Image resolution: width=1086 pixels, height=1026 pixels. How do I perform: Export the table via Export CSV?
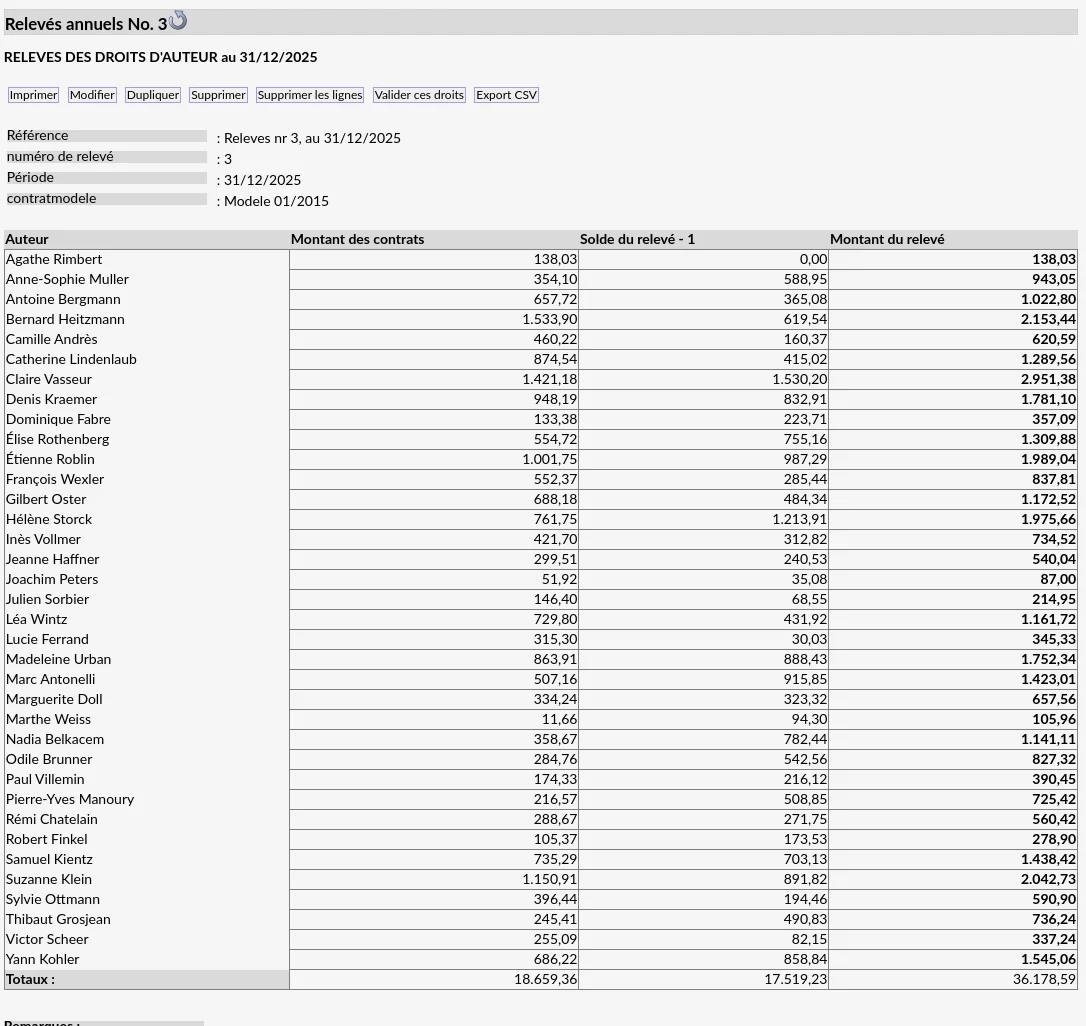[x=506, y=95]
